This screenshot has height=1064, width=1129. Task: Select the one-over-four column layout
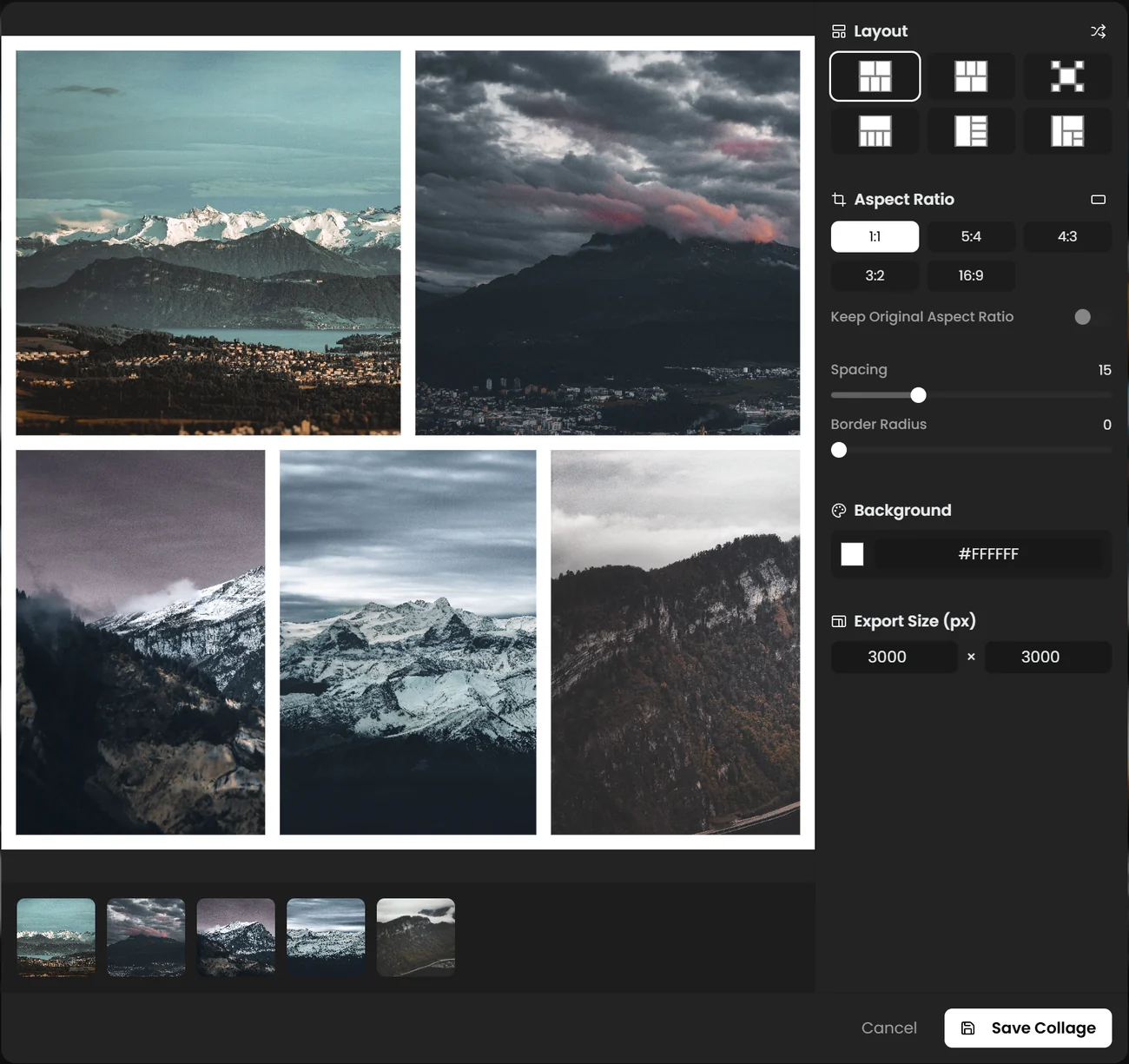click(x=875, y=131)
